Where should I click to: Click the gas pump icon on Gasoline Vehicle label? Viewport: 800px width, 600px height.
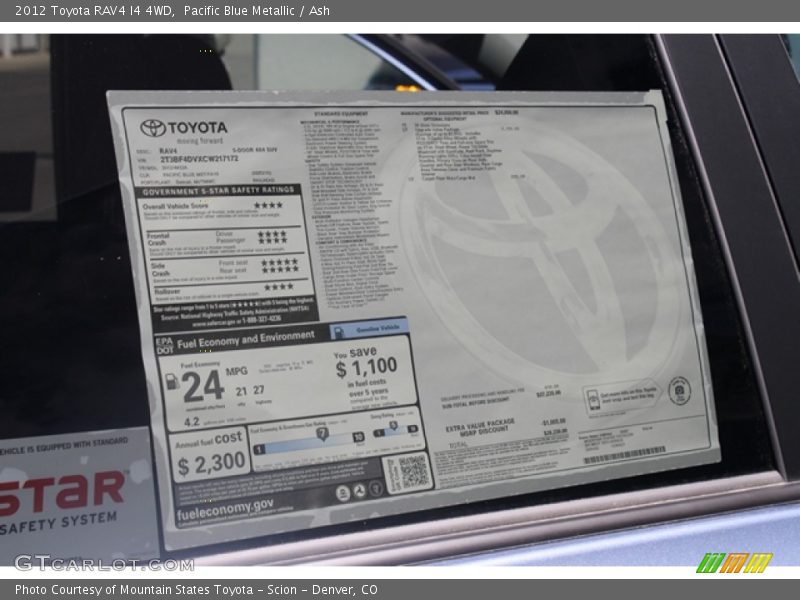pos(338,331)
